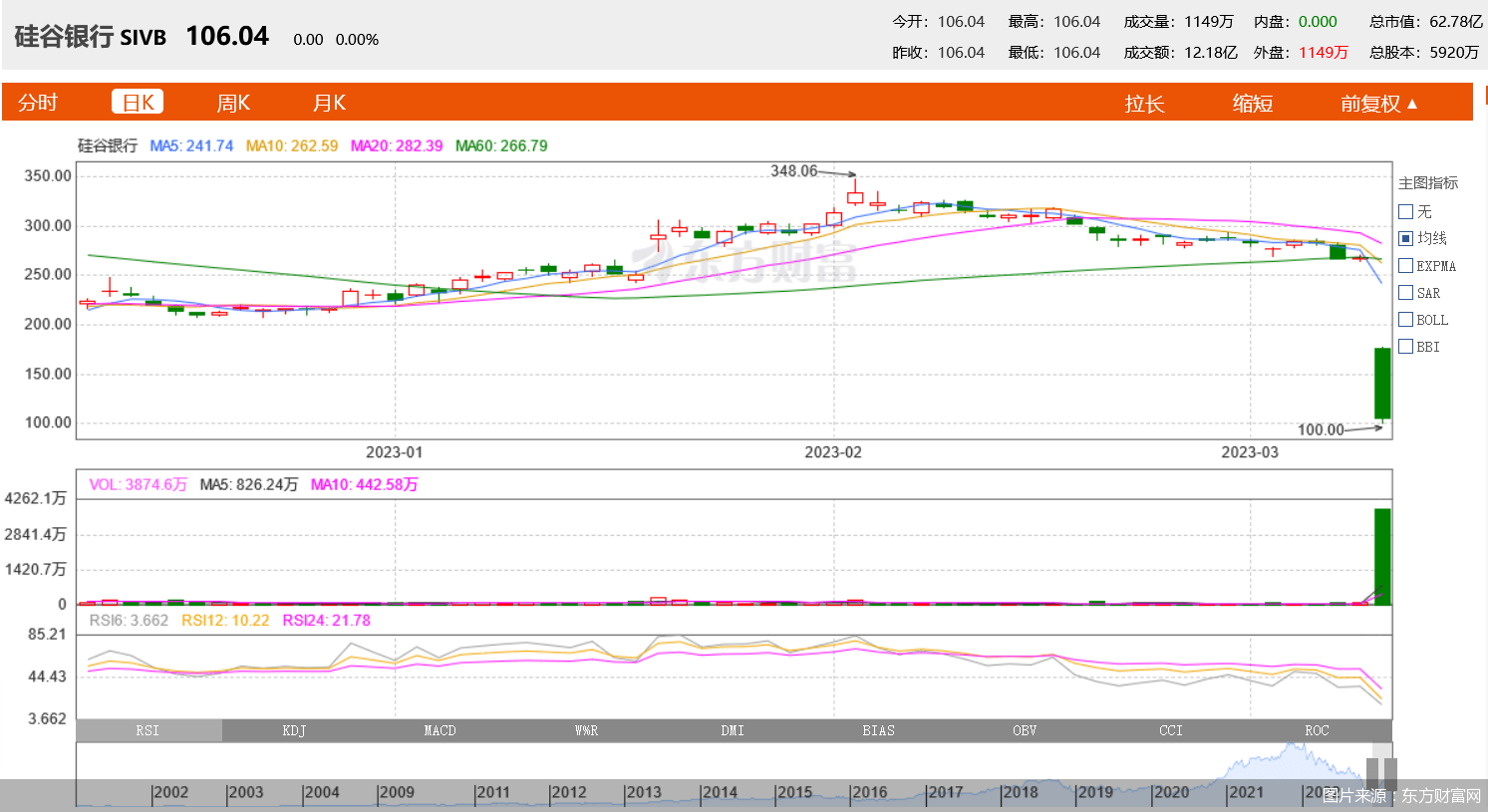Click the volume MA5: 826.24万 label
Screen dimensions: 1488x812
[249, 484]
